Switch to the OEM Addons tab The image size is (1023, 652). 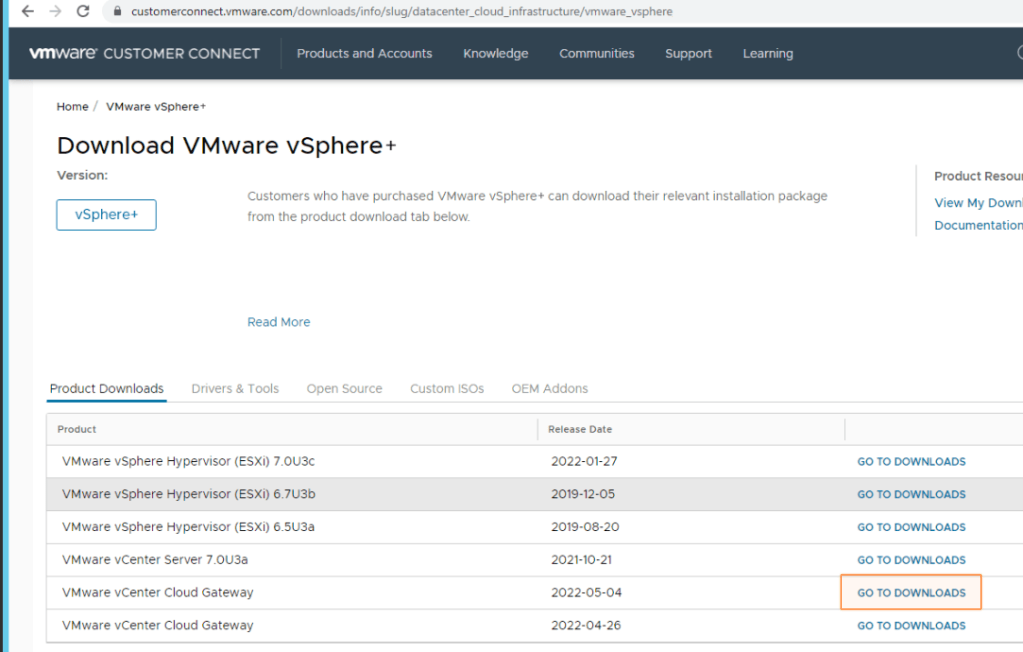point(549,389)
